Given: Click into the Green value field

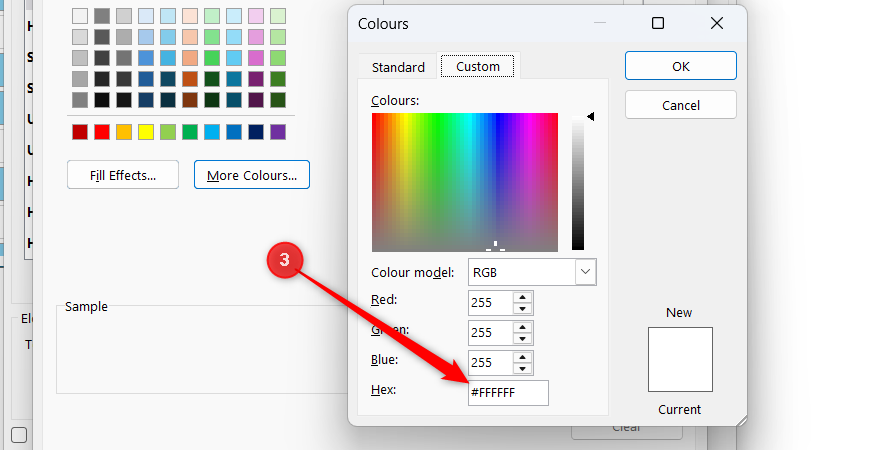Looking at the screenshot, I should [491, 333].
